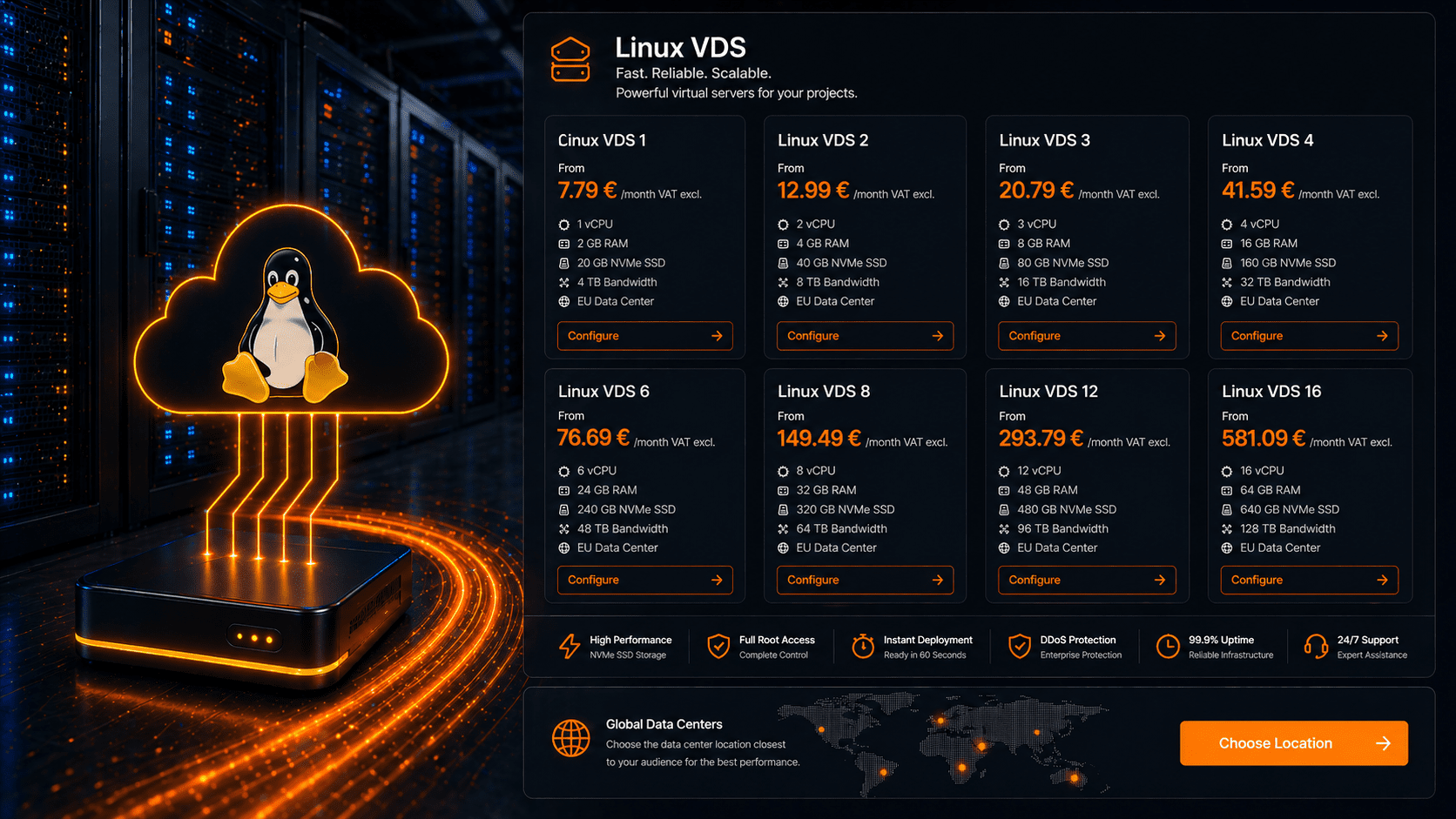This screenshot has width=1456, height=819.
Task: Click the 640 GB NVMe SSD storage icon
Action: 1227,509
